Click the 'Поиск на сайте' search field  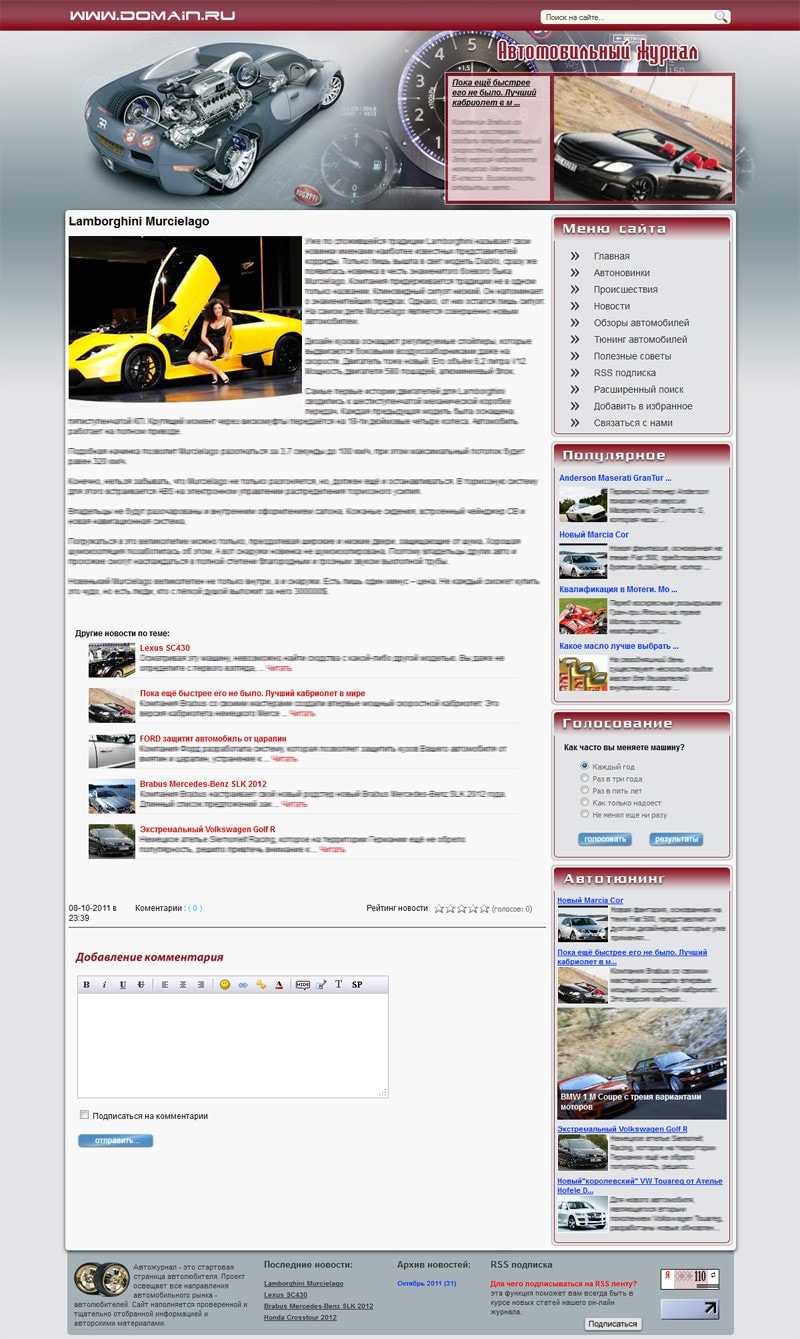click(x=627, y=17)
